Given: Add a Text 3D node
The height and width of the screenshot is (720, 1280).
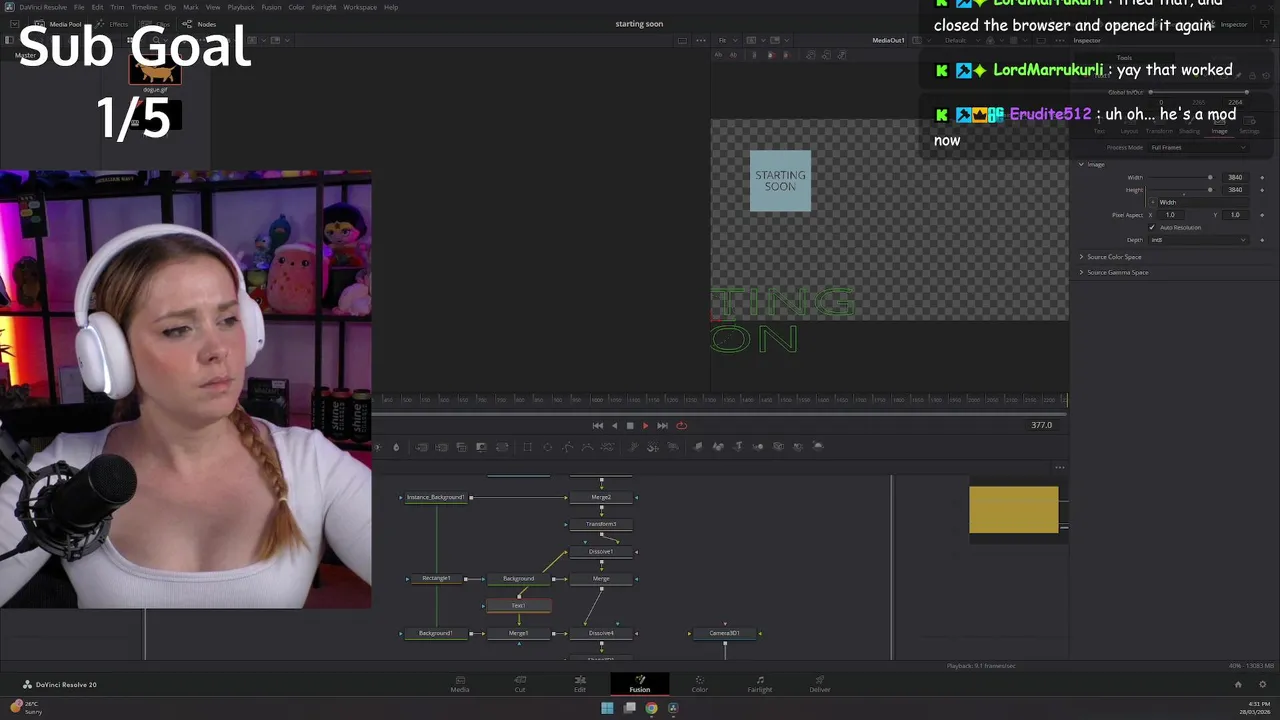Looking at the screenshot, I should pyautogui.click(x=738, y=446).
